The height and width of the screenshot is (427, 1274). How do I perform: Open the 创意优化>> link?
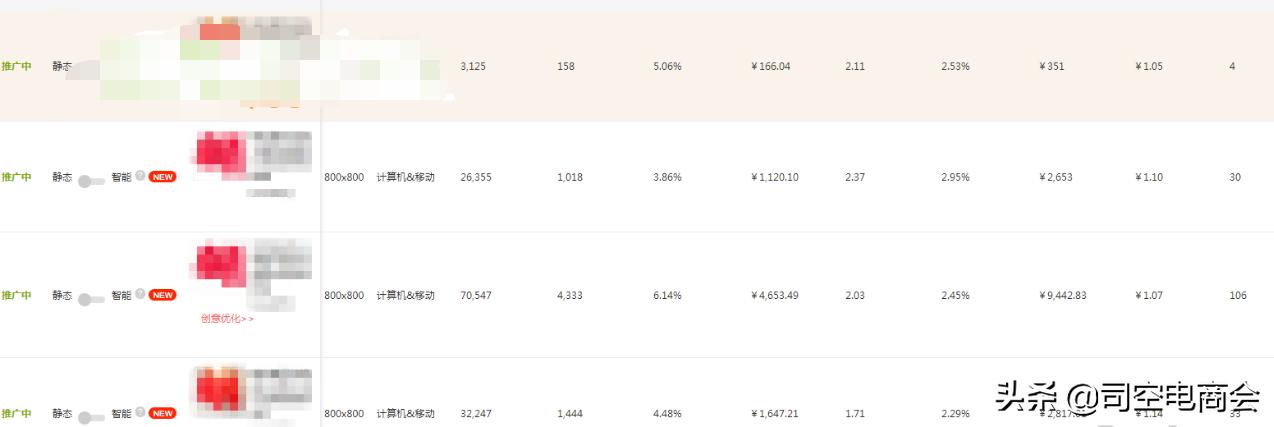(227, 319)
